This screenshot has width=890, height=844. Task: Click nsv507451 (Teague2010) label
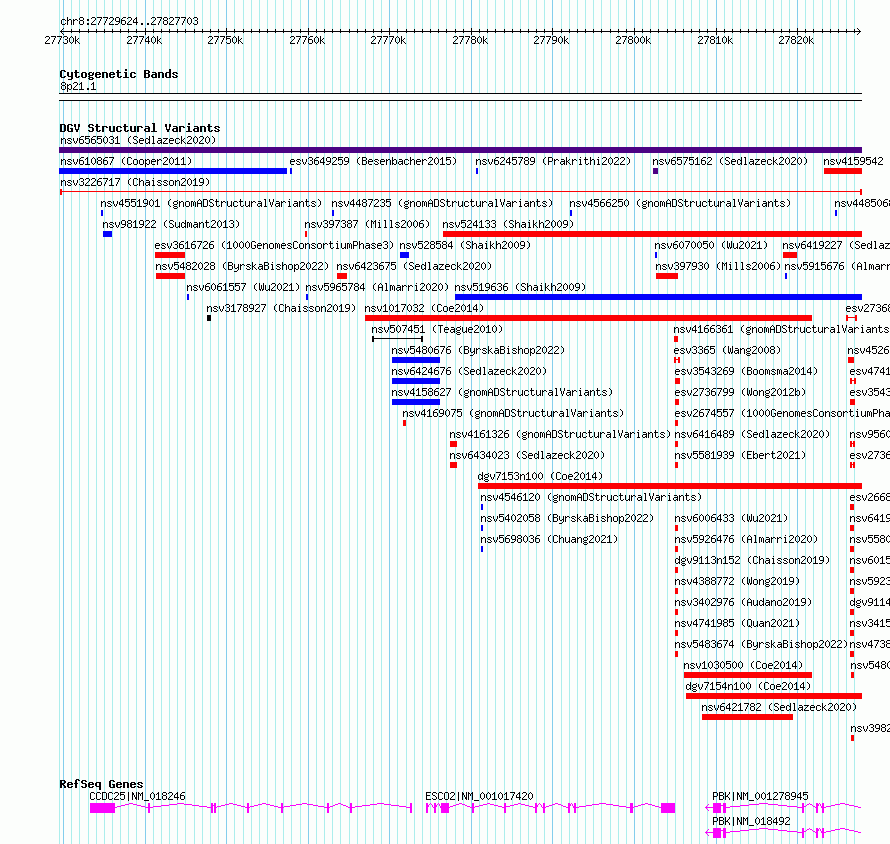[437, 329]
